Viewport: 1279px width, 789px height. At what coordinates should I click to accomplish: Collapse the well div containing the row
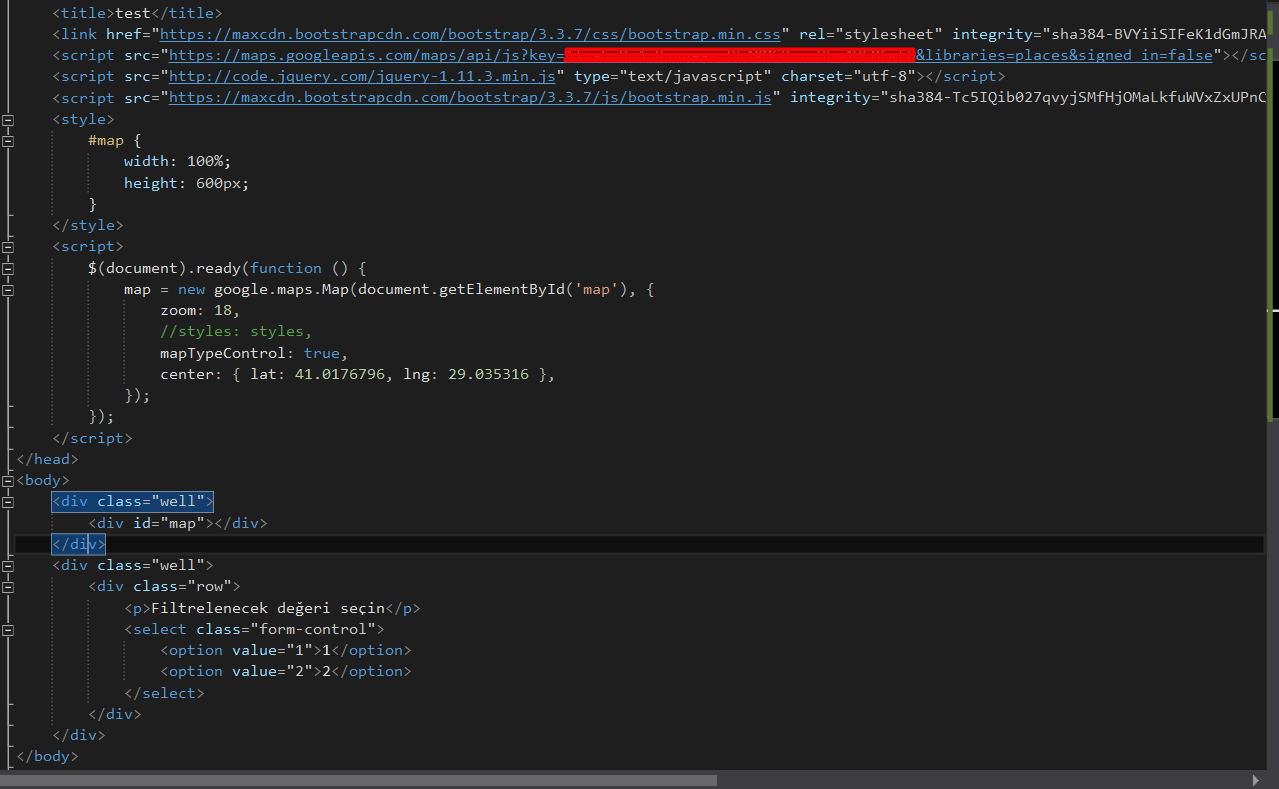pos(9,566)
